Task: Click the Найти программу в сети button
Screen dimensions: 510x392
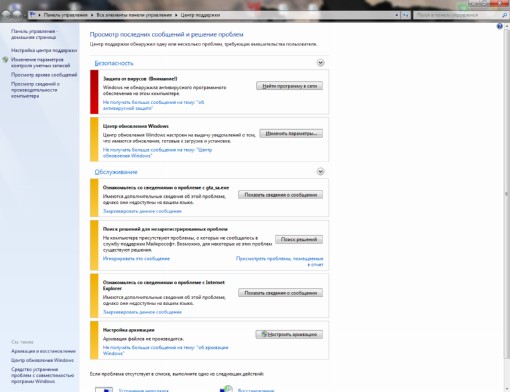Action: (x=289, y=86)
